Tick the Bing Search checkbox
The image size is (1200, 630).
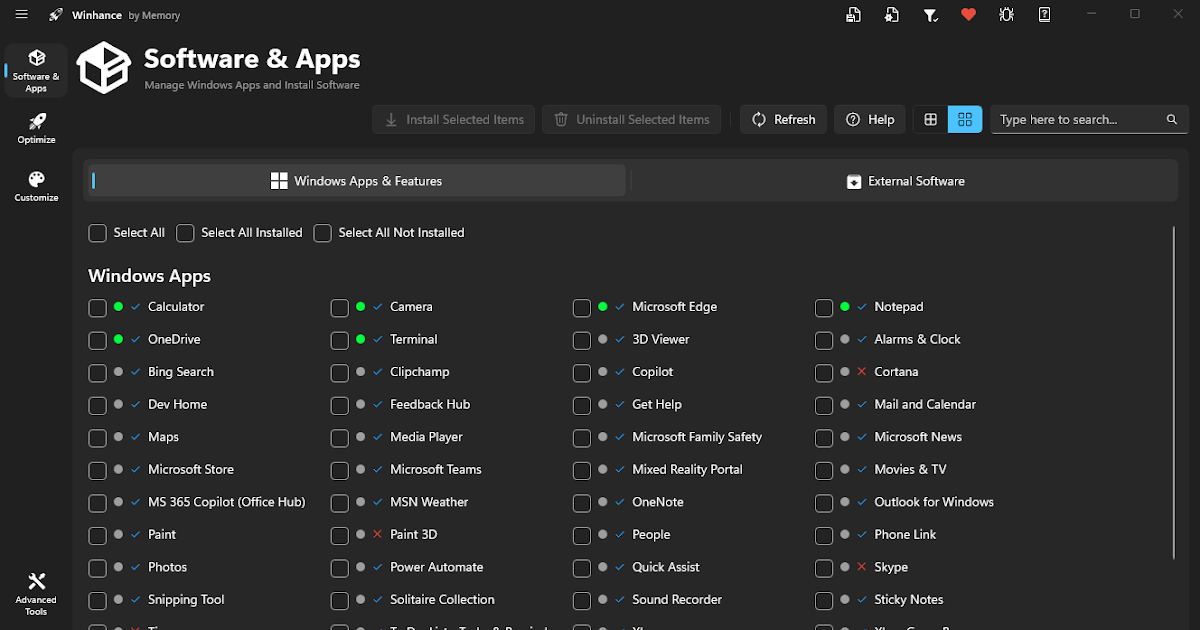[x=97, y=373]
